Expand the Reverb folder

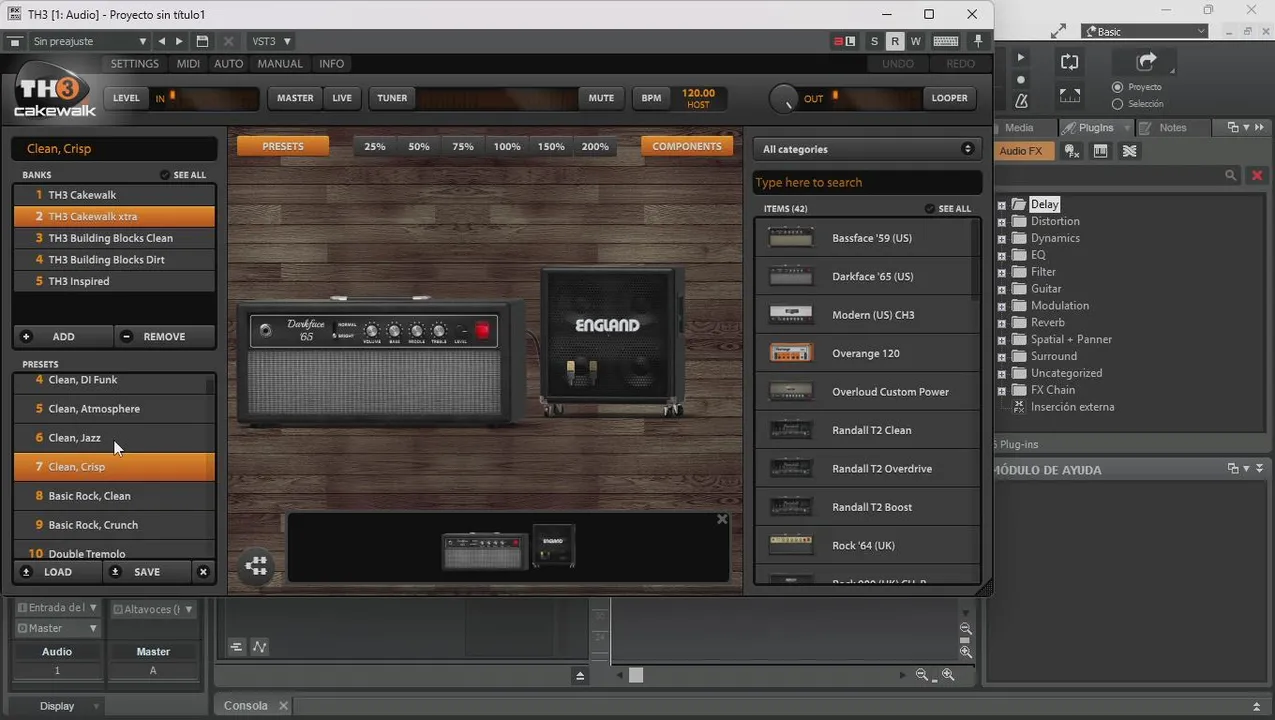tap(1002, 322)
